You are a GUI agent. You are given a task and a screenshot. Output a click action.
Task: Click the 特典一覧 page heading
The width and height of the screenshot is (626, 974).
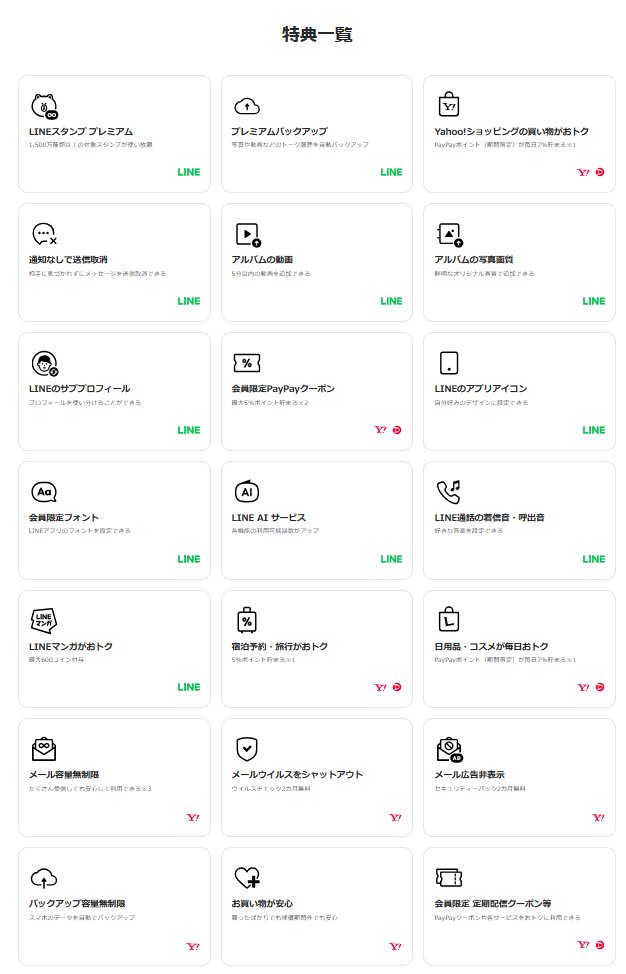pyautogui.click(x=317, y=34)
